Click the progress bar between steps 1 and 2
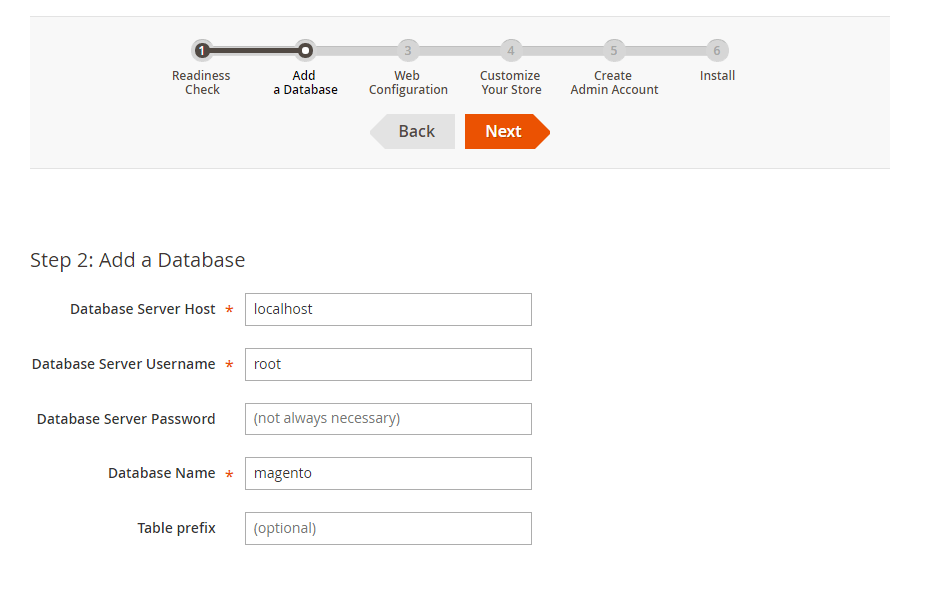 pyautogui.click(x=254, y=50)
